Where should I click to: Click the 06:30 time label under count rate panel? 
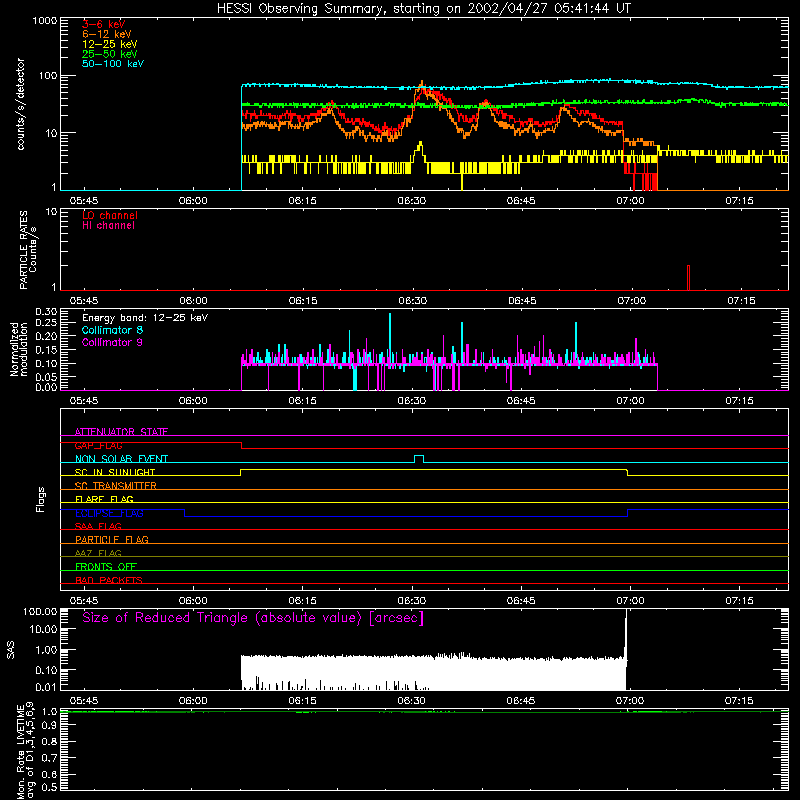[412, 201]
